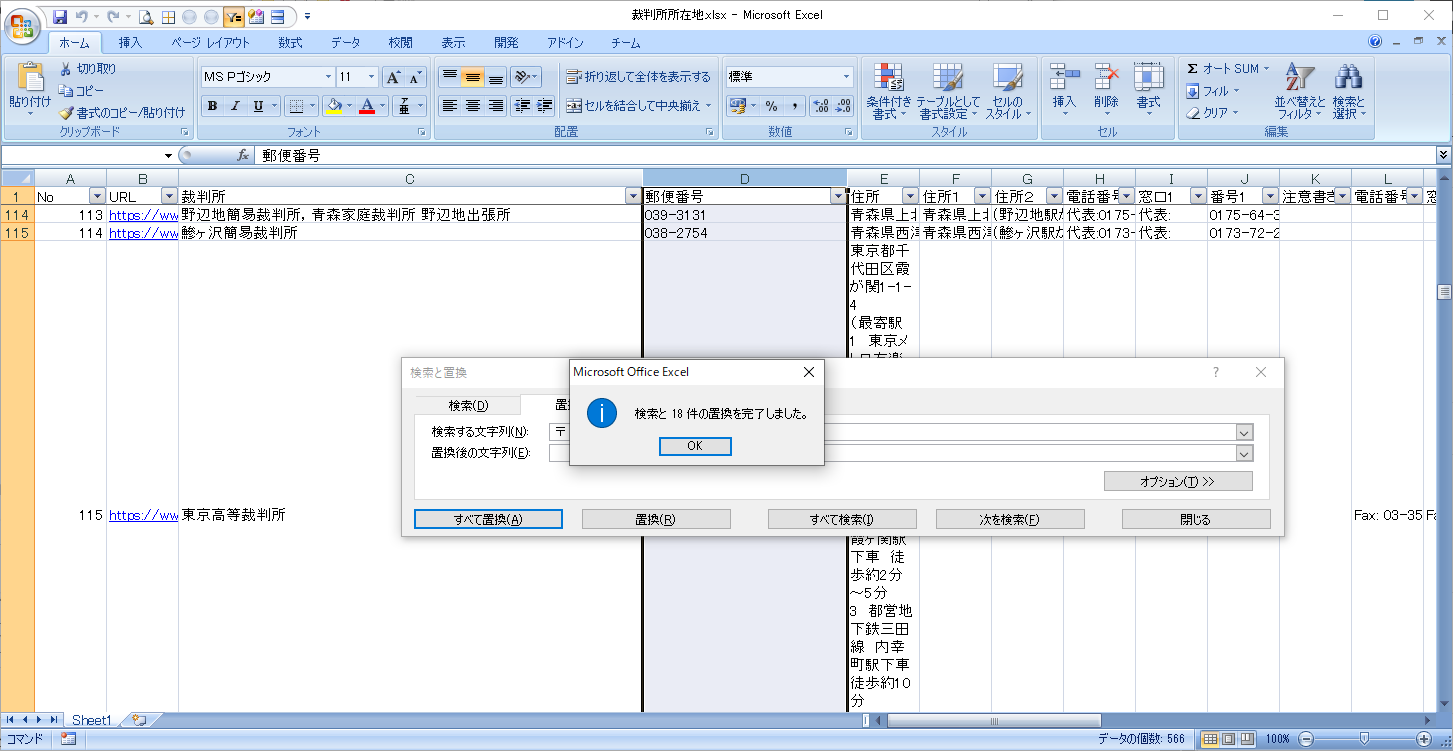The width and height of the screenshot is (1453, 751).
Task: Open the 数式 ribbon tab
Action: pos(291,43)
